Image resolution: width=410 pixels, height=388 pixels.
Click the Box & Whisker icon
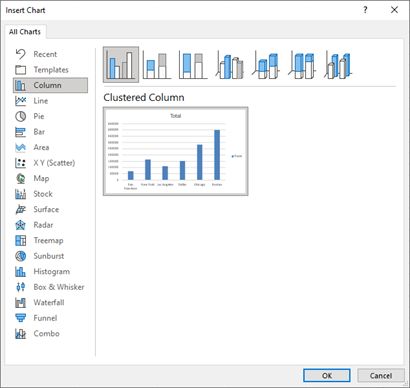point(20,287)
